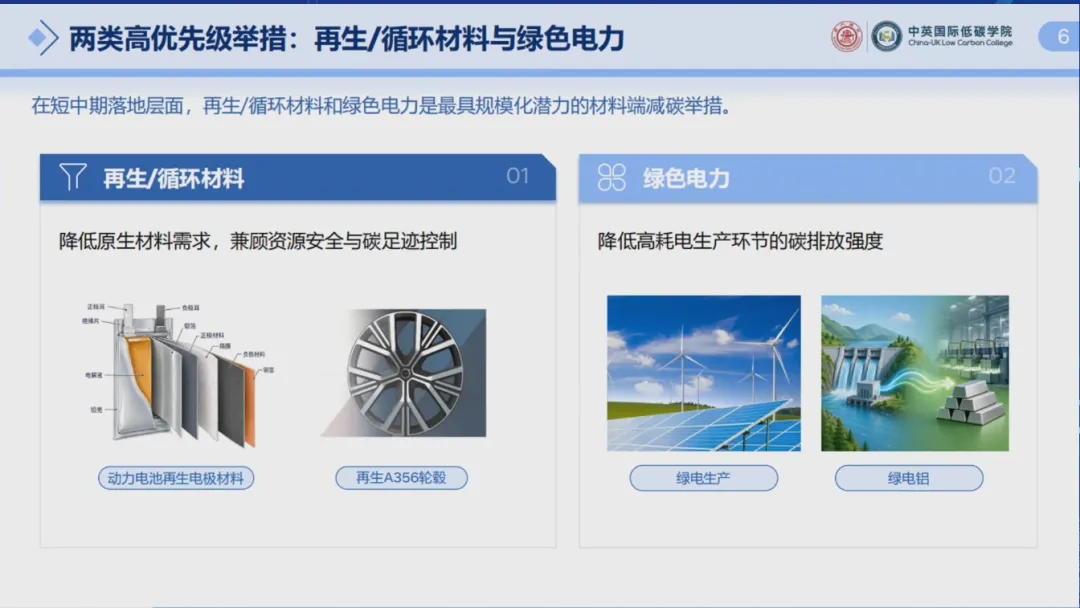Click the 再生A356轮毂 label button
Image resolution: width=1080 pixels, height=608 pixels.
402,478
